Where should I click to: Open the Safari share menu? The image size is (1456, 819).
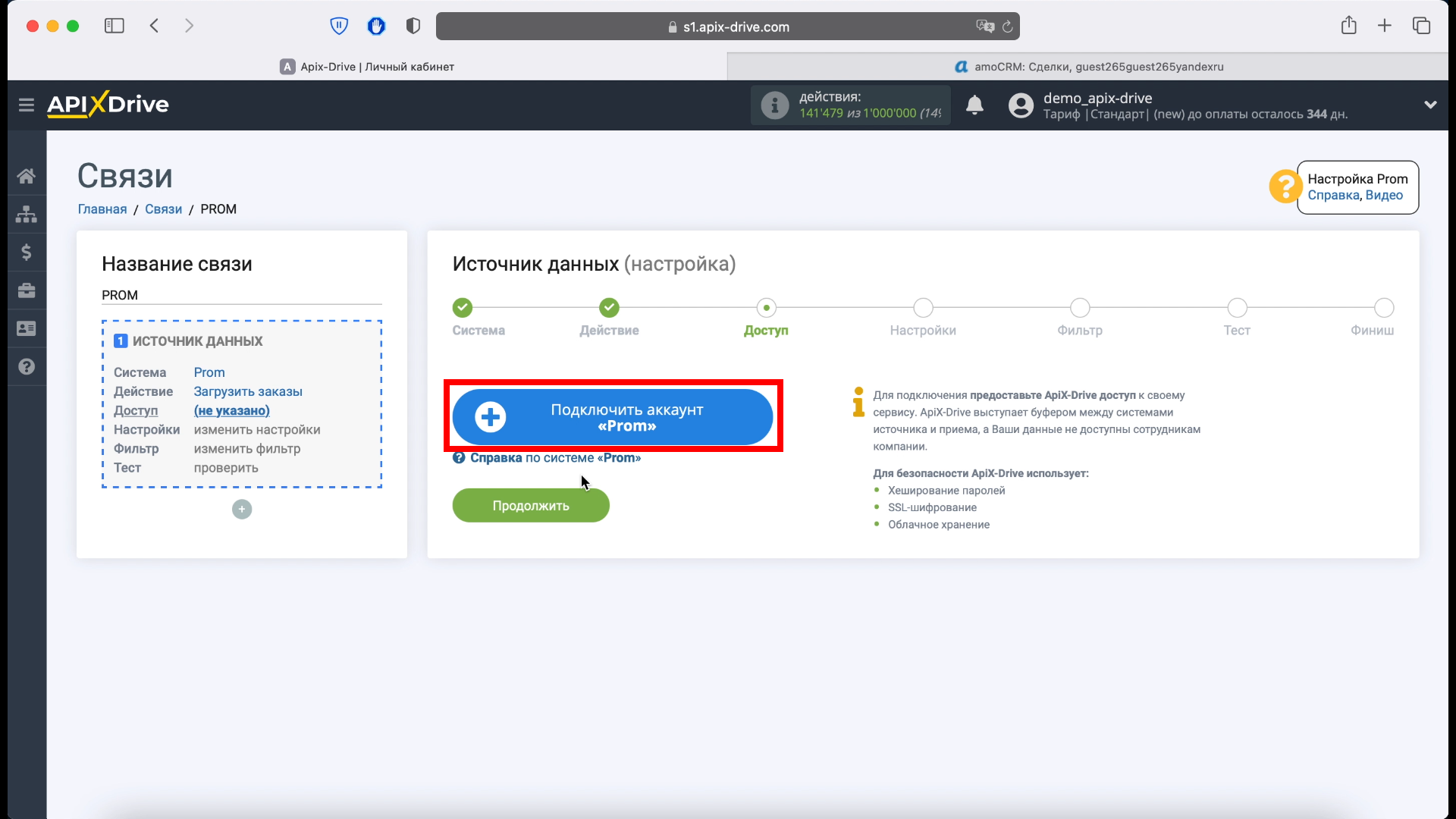coord(1348,25)
